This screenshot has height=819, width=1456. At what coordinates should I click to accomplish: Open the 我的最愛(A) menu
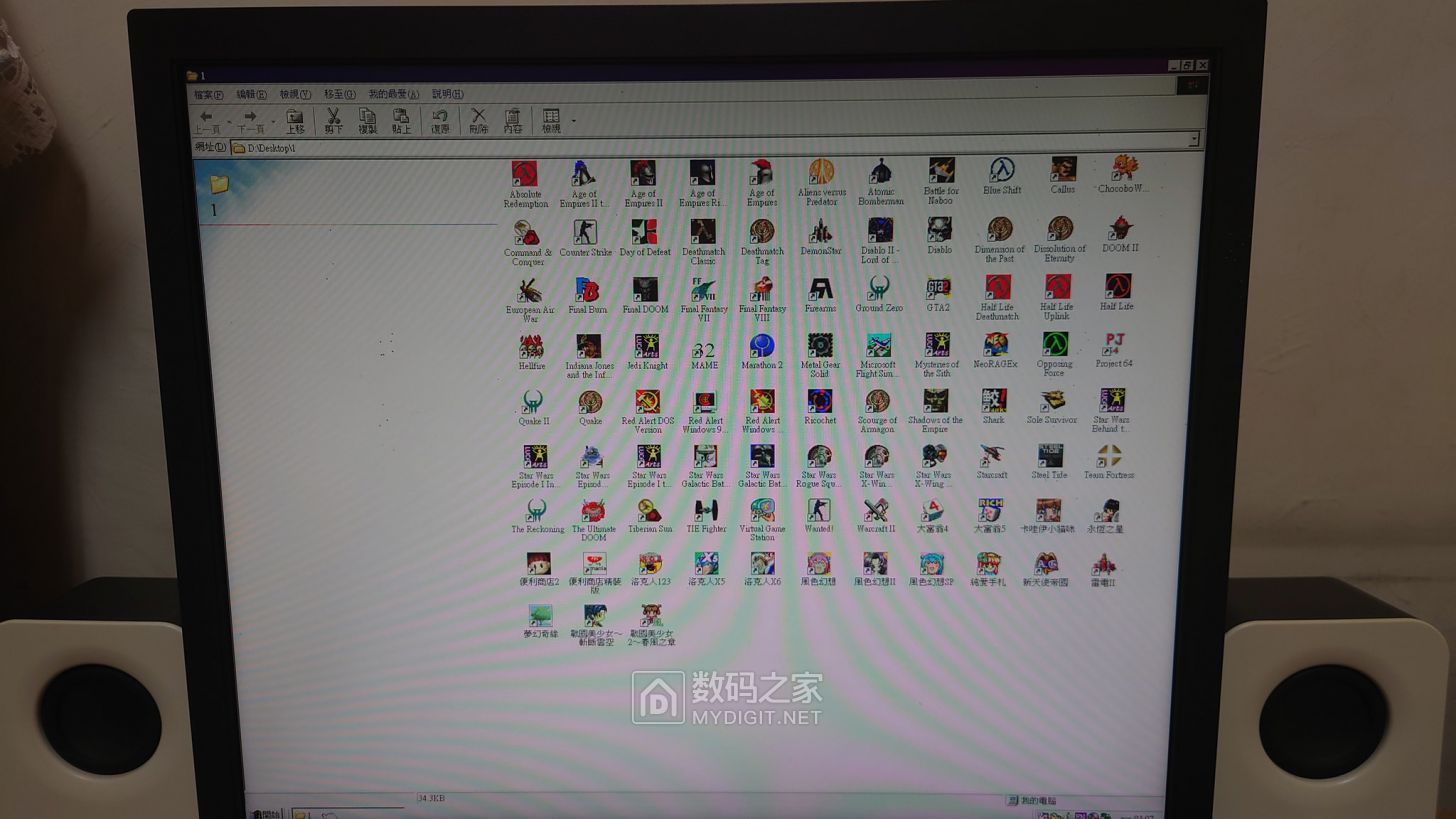pyautogui.click(x=393, y=94)
